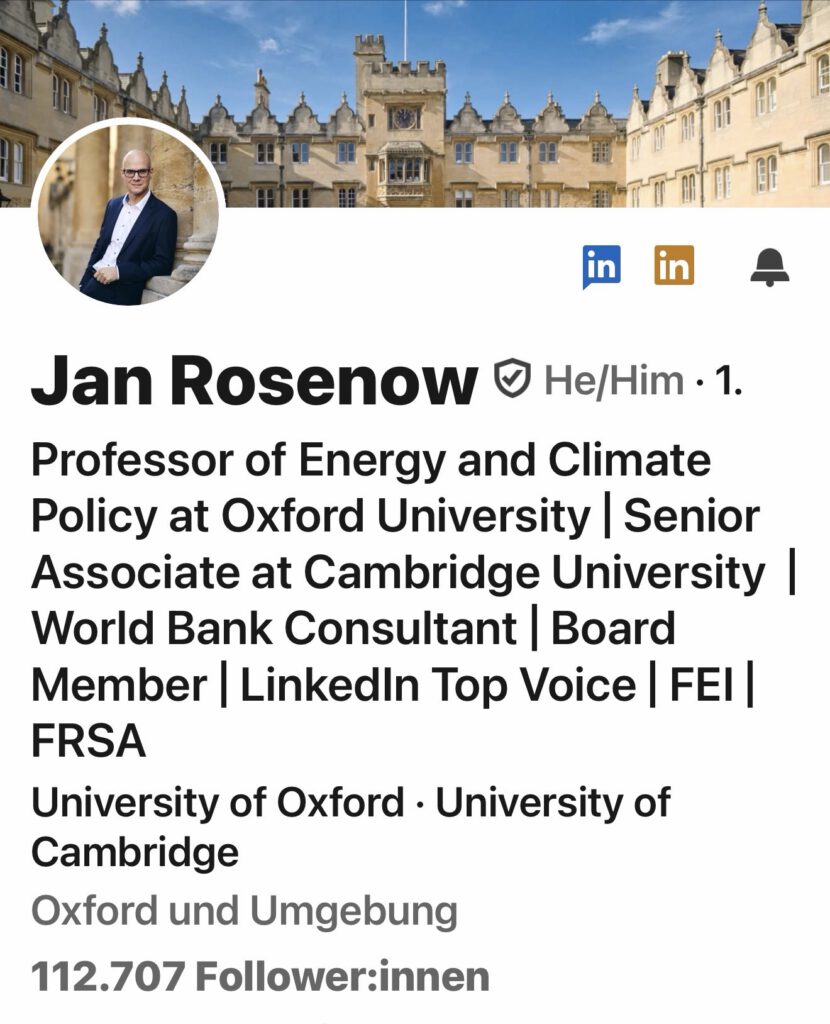Image resolution: width=830 pixels, height=1024 pixels.
Task: Click the profile name "Jan Rosenow"
Action: [x=254, y=381]
